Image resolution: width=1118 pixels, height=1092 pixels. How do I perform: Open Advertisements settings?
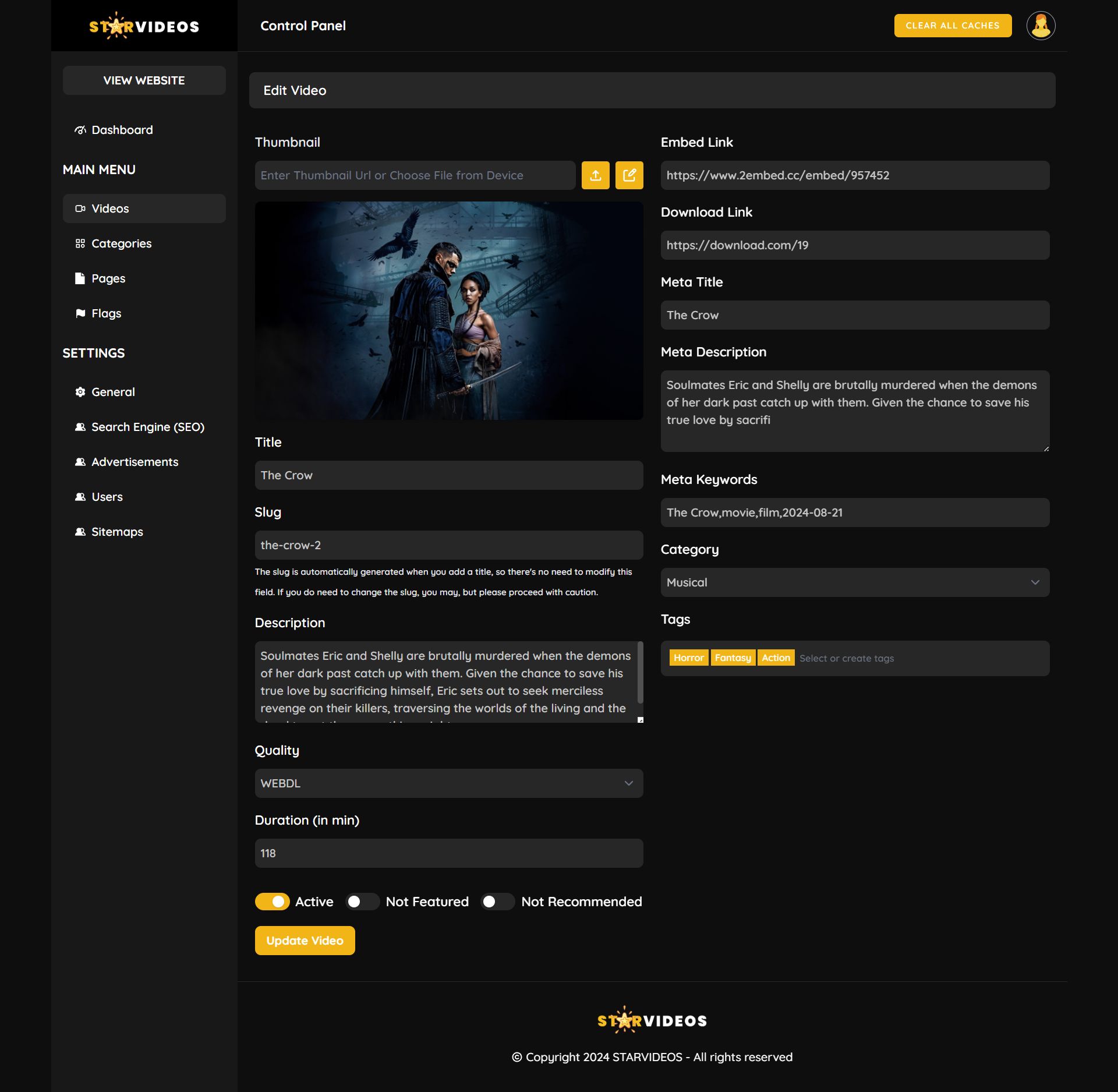tap(144, 462)
